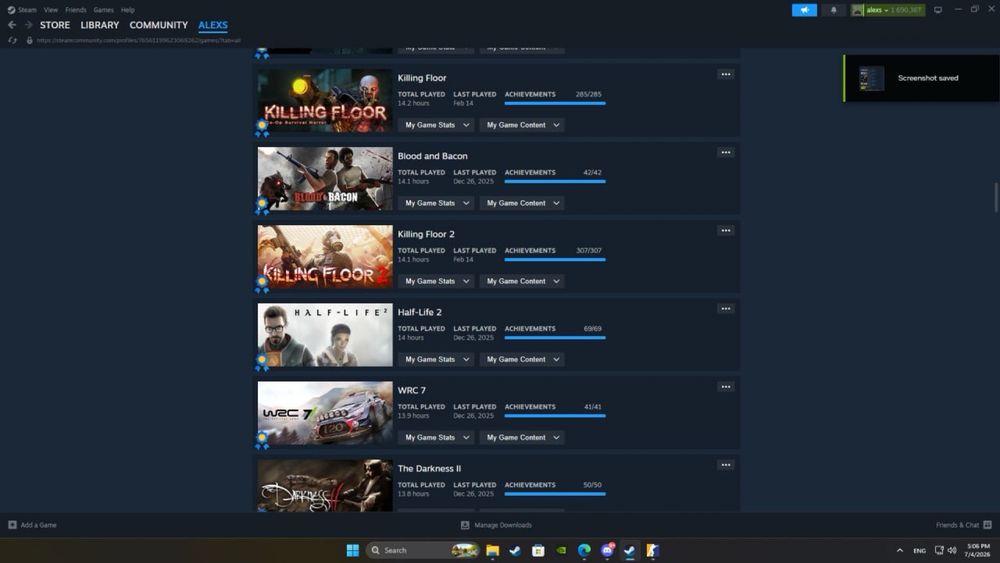
Task: Open the announcements megaphone icon
Action: tap(804, 10)
